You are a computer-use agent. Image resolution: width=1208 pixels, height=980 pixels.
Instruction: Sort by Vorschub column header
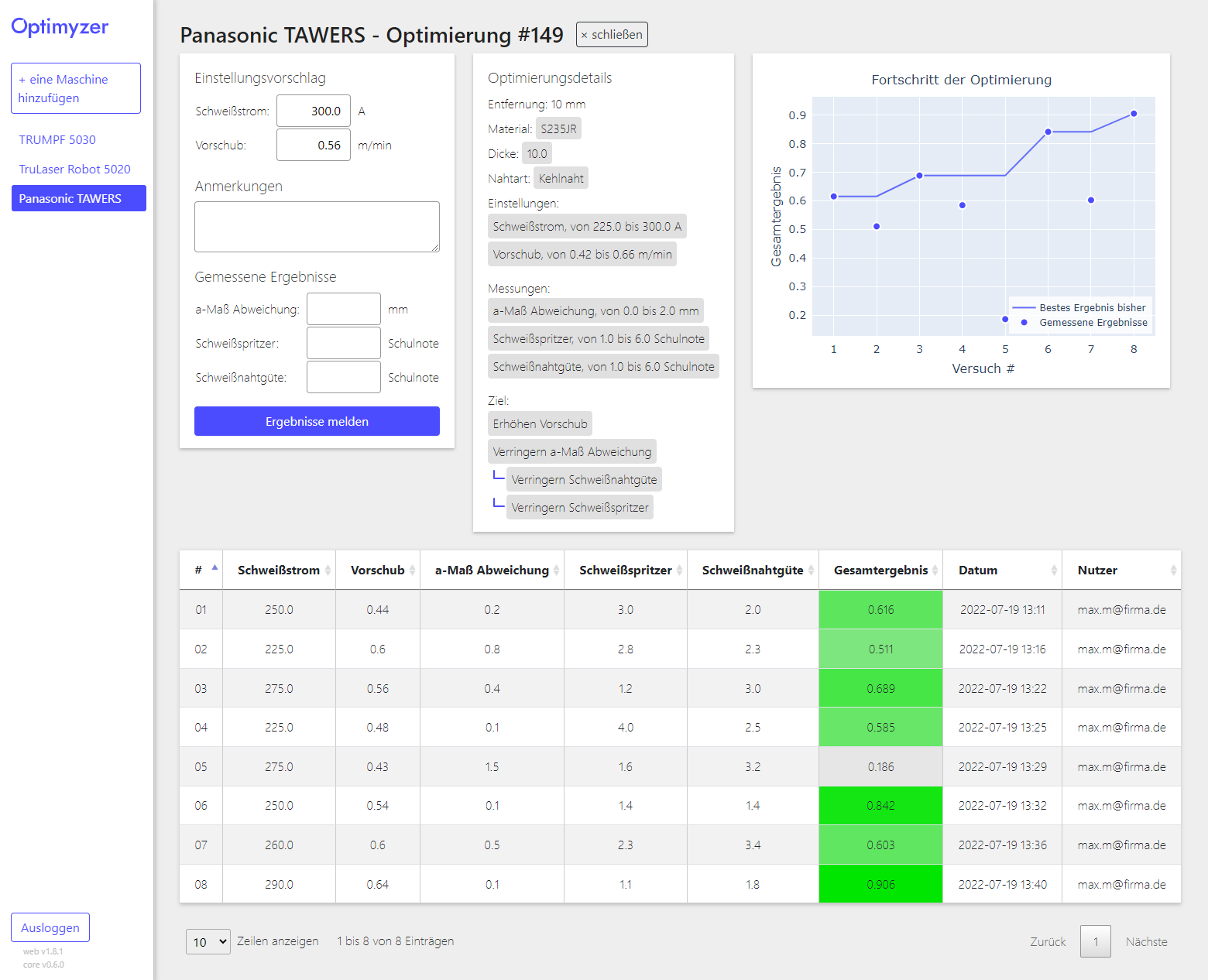378,570
